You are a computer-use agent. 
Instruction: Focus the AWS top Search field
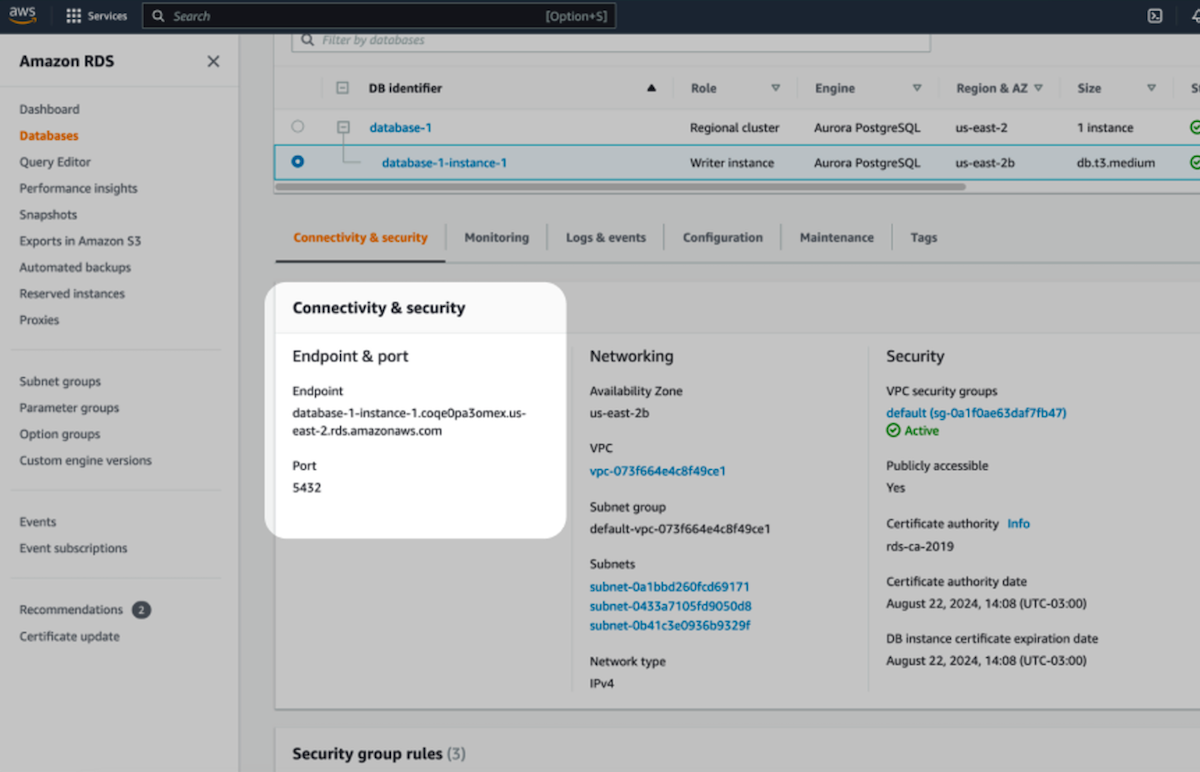[379, 16]
